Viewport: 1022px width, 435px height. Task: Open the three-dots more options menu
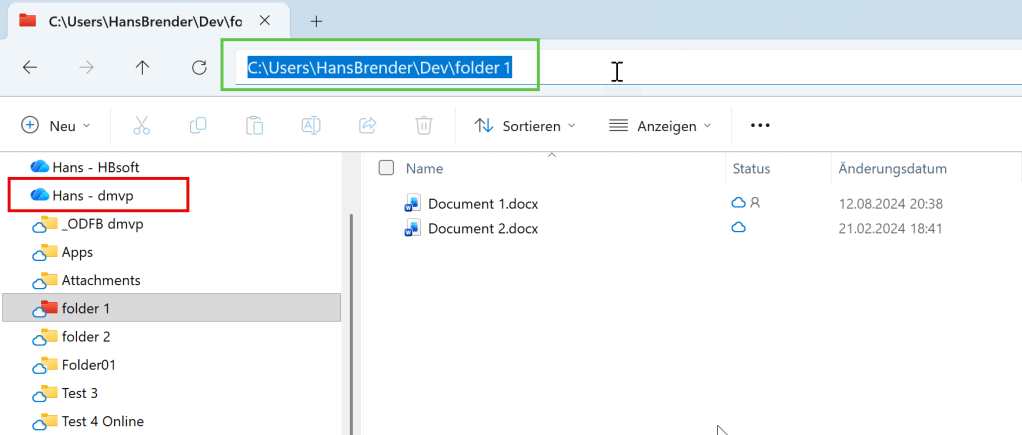[x=760, y=125]
